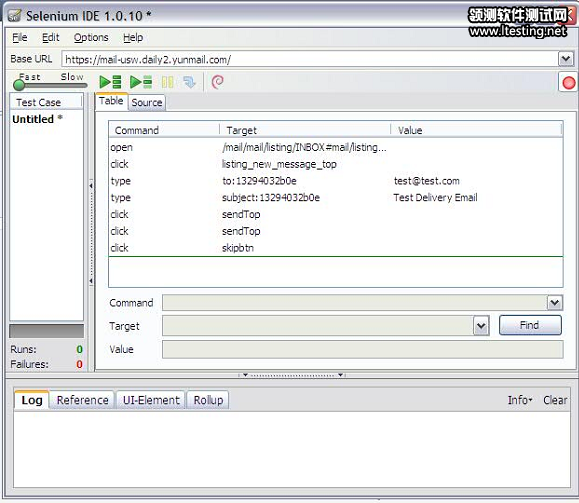Select the open command row
The width and height of the screenshot is (579, 503).
click(x=336, y=147)
